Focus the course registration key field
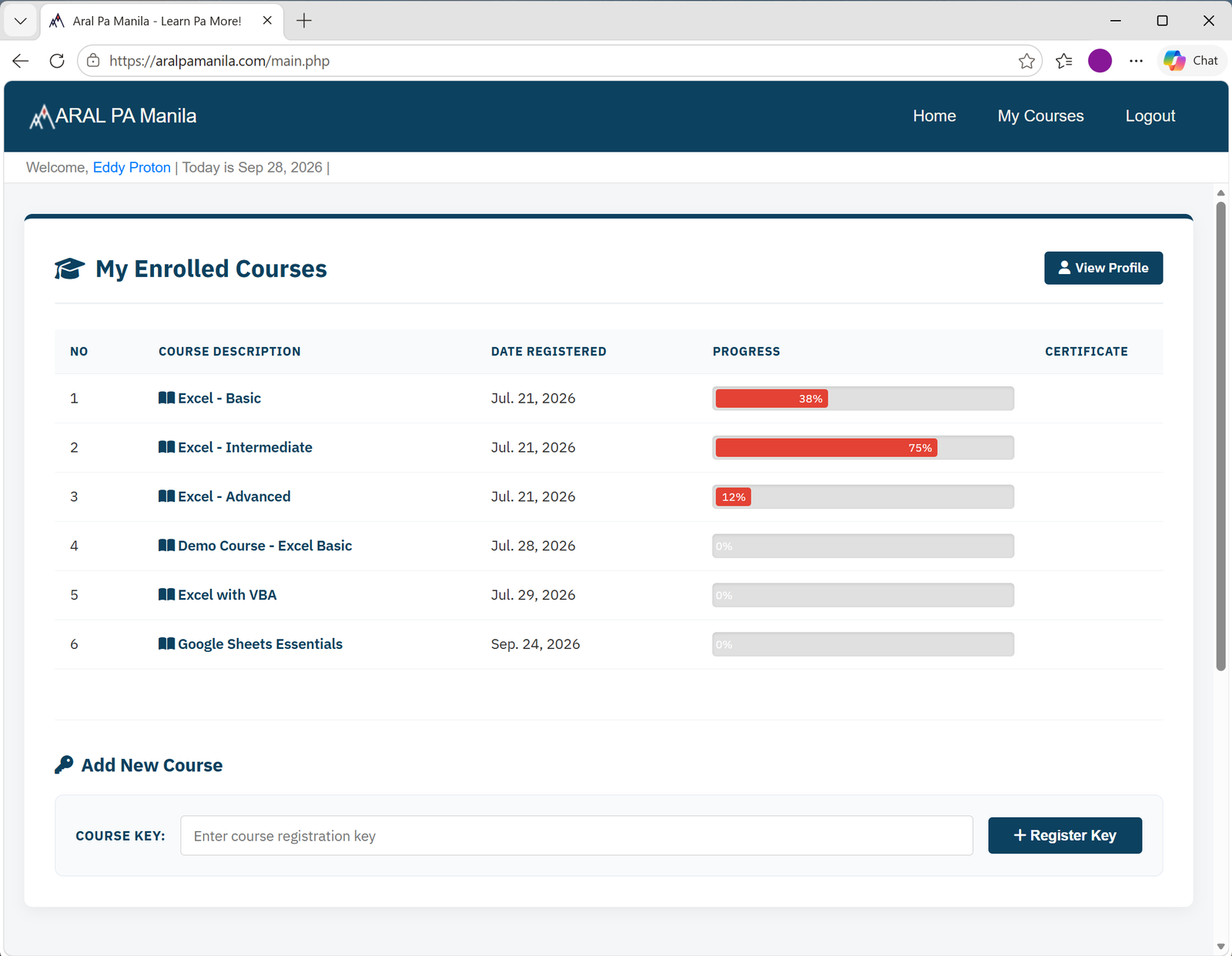Image resolution: width=1232 pixels, height=956 pixels. point(577,836)
